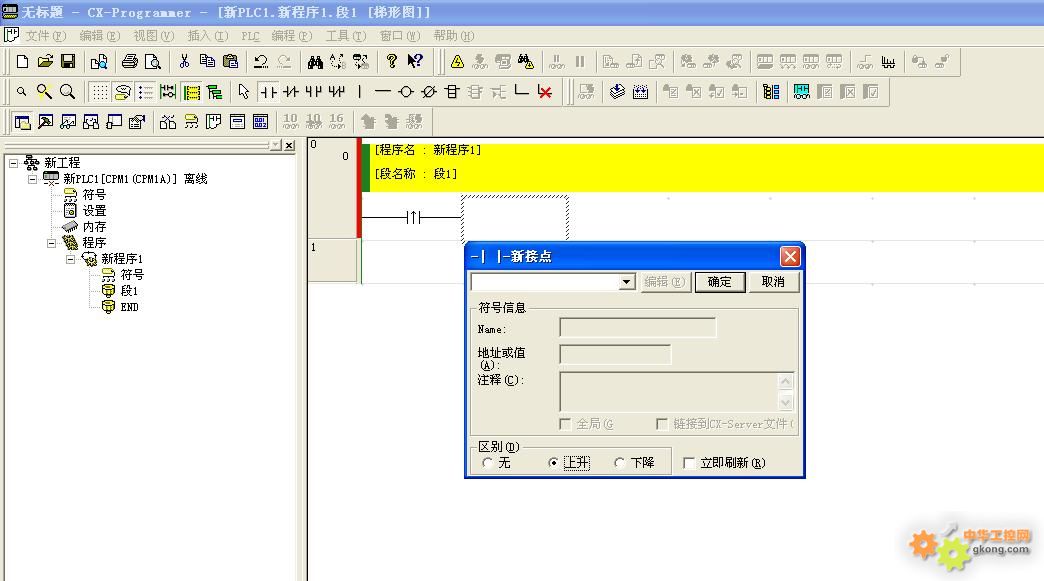Open the 视图 menu
1044x581 pixels.
tap(153, 36)
